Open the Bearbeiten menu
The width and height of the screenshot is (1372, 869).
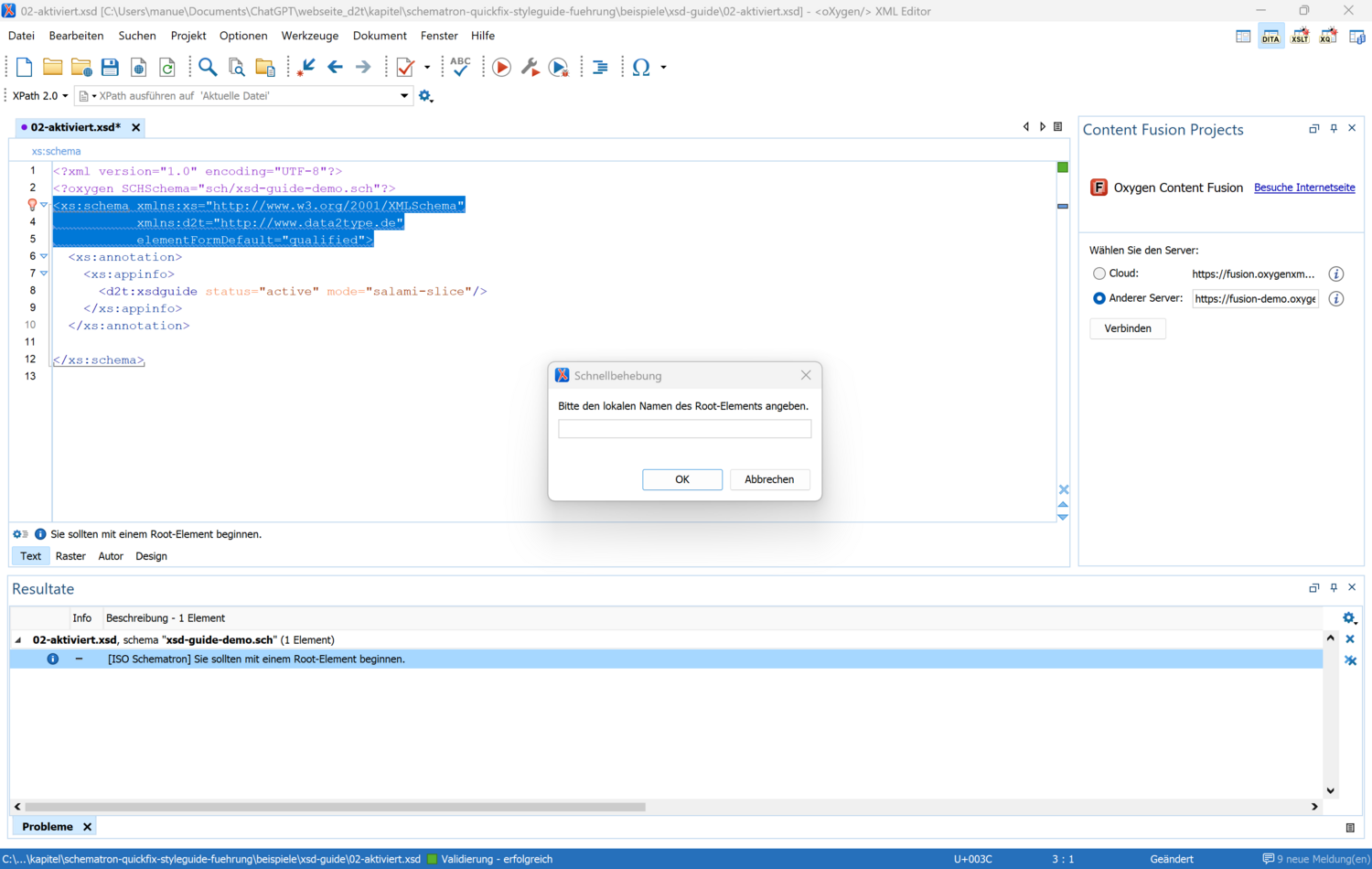click(76, 36)
